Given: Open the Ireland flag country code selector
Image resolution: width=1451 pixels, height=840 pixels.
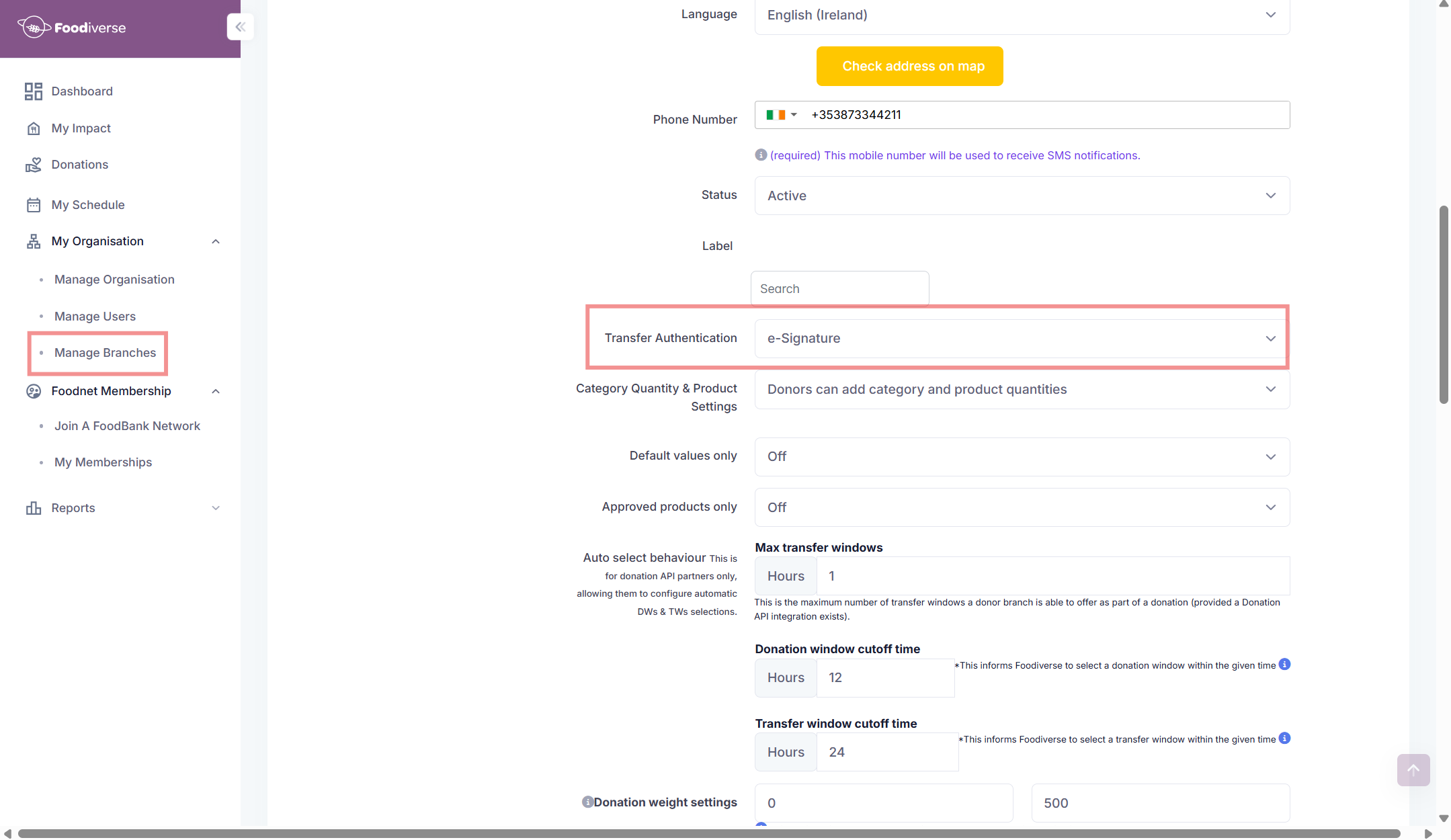Looking at the screenshot, I should point(782,115).
